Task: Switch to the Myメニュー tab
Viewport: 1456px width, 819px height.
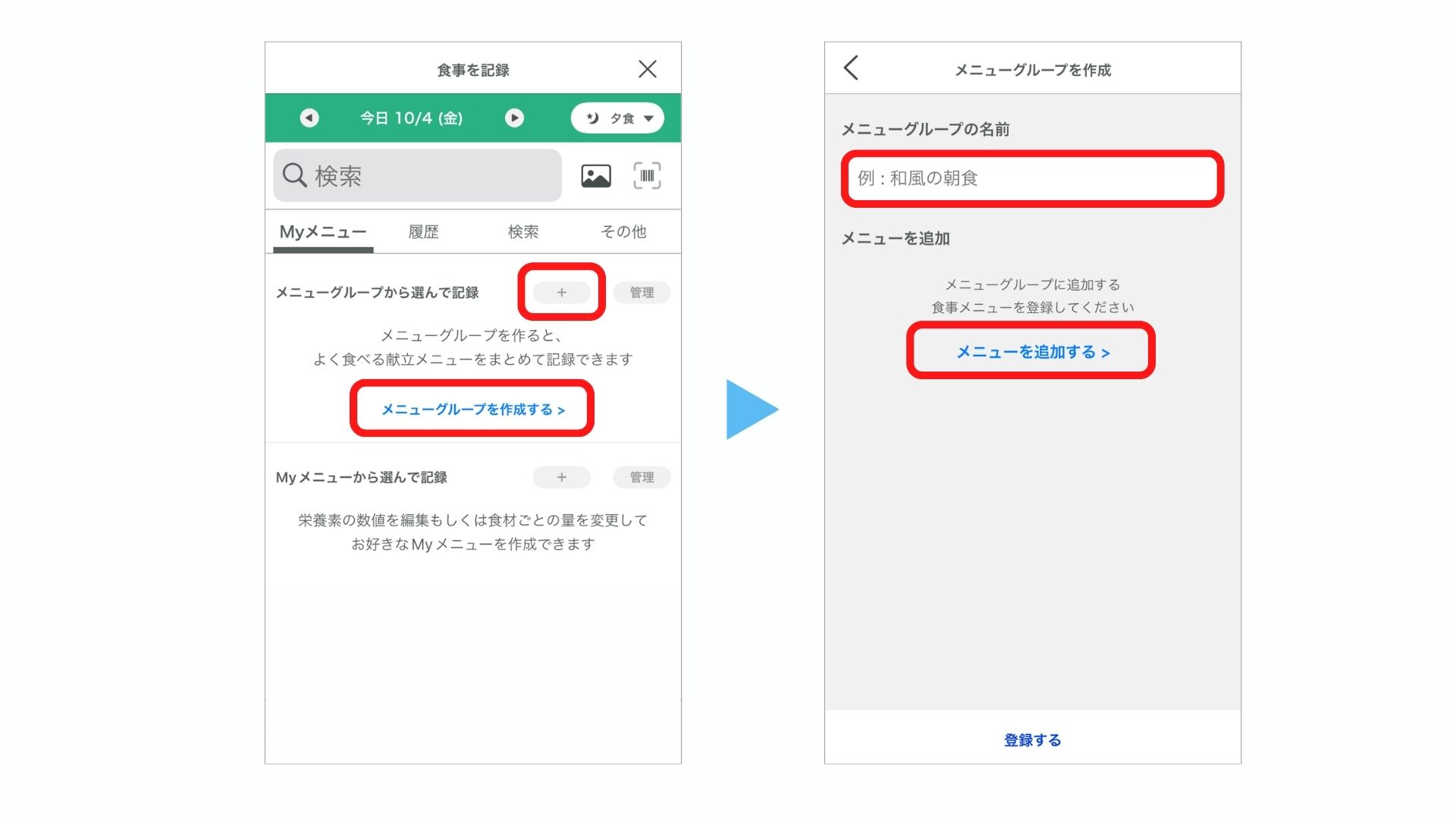Action: coord(323,232)
